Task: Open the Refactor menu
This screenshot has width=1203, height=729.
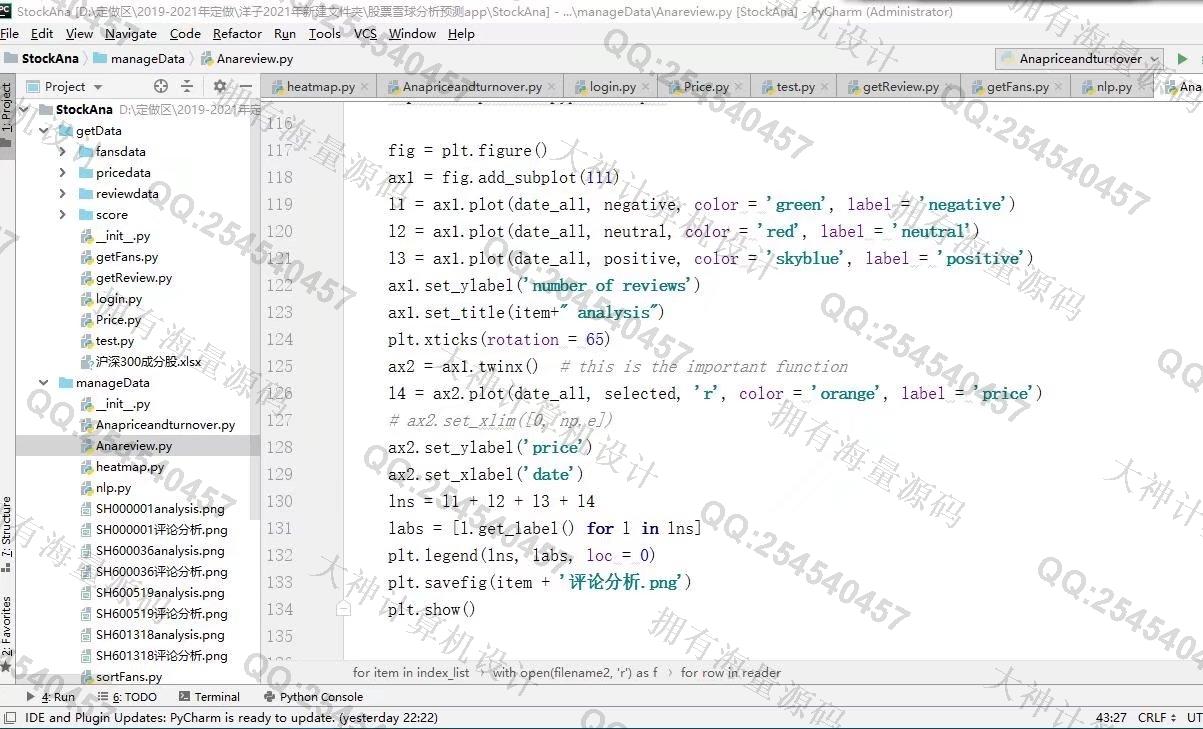Action: 237,33
